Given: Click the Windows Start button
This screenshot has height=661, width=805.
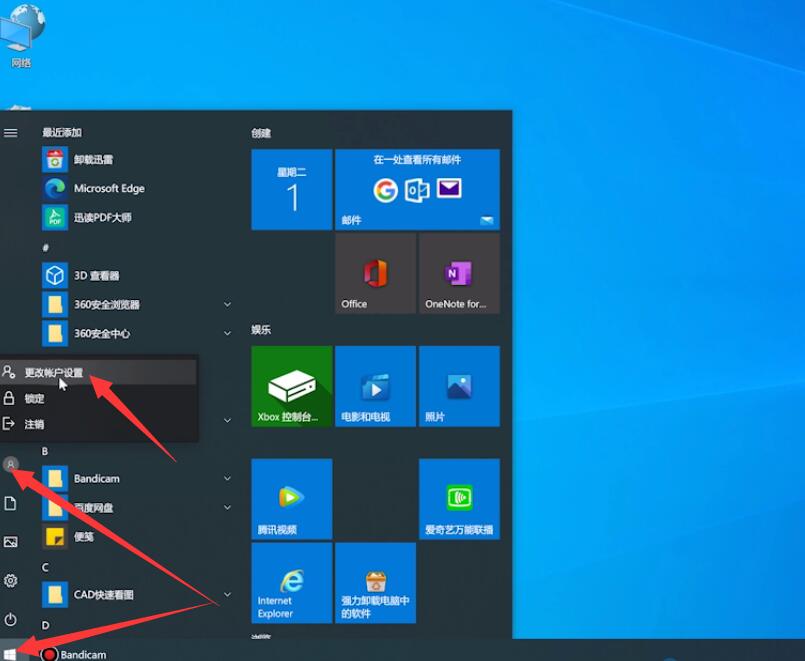Looking at the screenshot, I should pos(10,654).
